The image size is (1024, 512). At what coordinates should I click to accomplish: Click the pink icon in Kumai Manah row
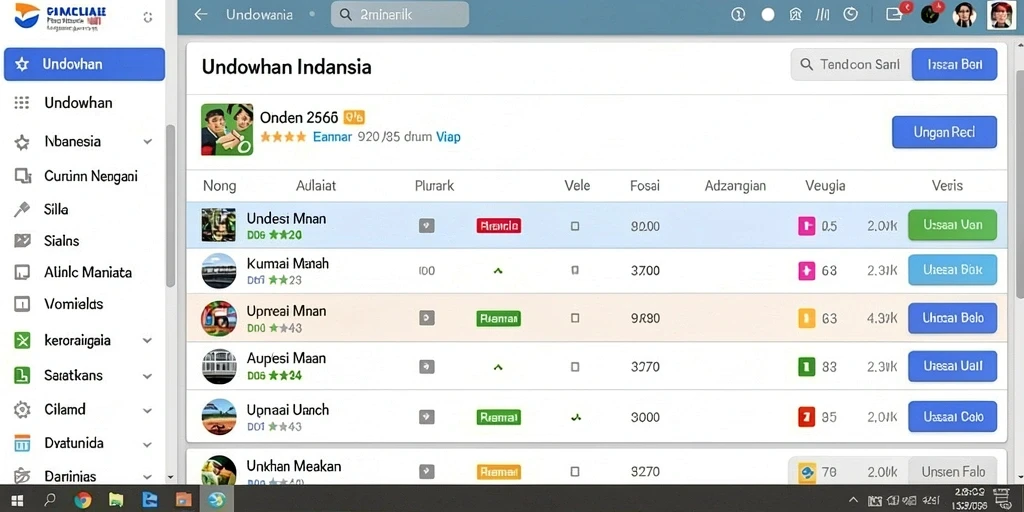tap(807, 270)
